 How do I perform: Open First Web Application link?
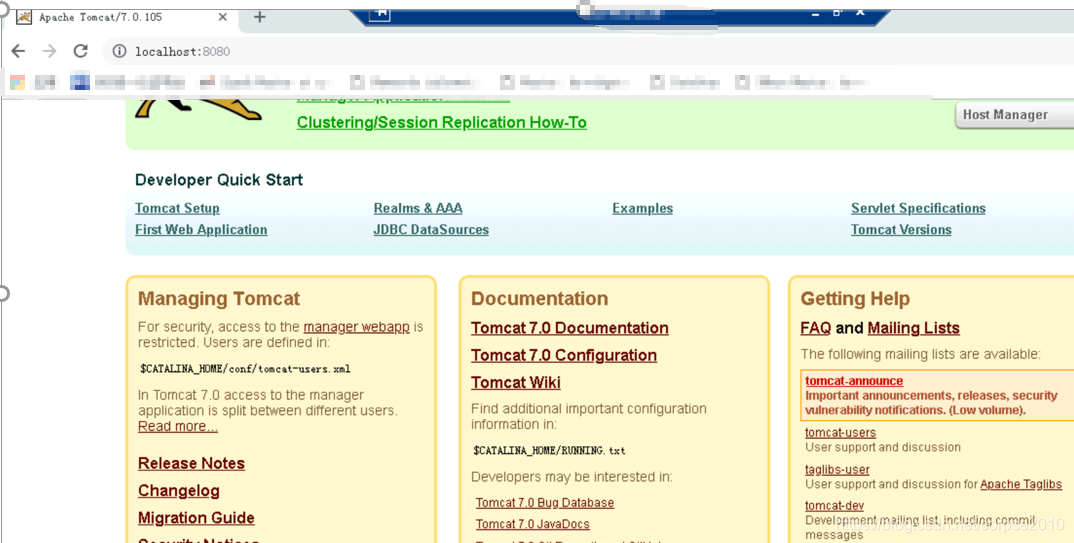pyautogui.click(x=201, y=229)
